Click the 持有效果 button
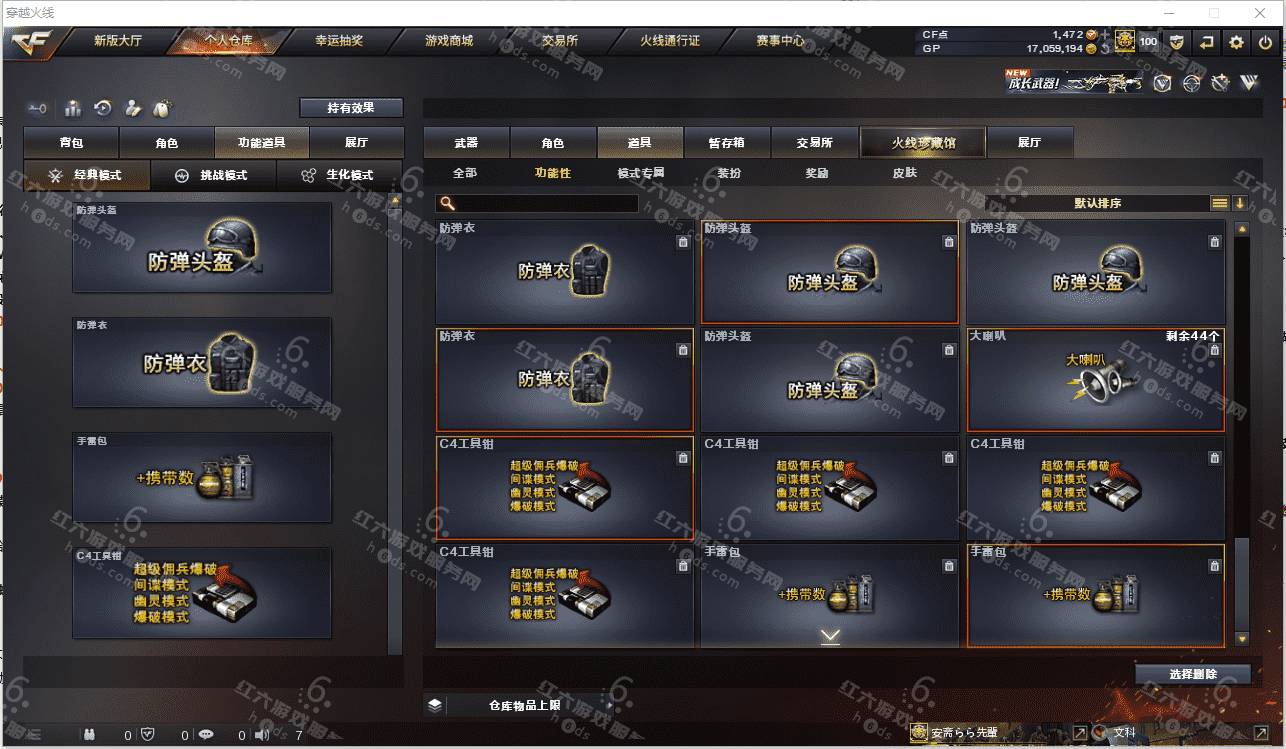This screenshot has height=749, width=1286. click(x=351, y=107)
